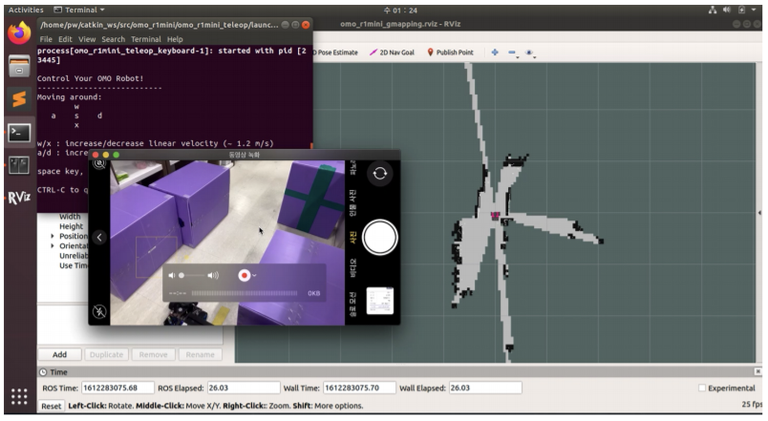This screenshot has height=421, width=768.
Task: Open the terminal Edit menu
Action: click(65, 39)
